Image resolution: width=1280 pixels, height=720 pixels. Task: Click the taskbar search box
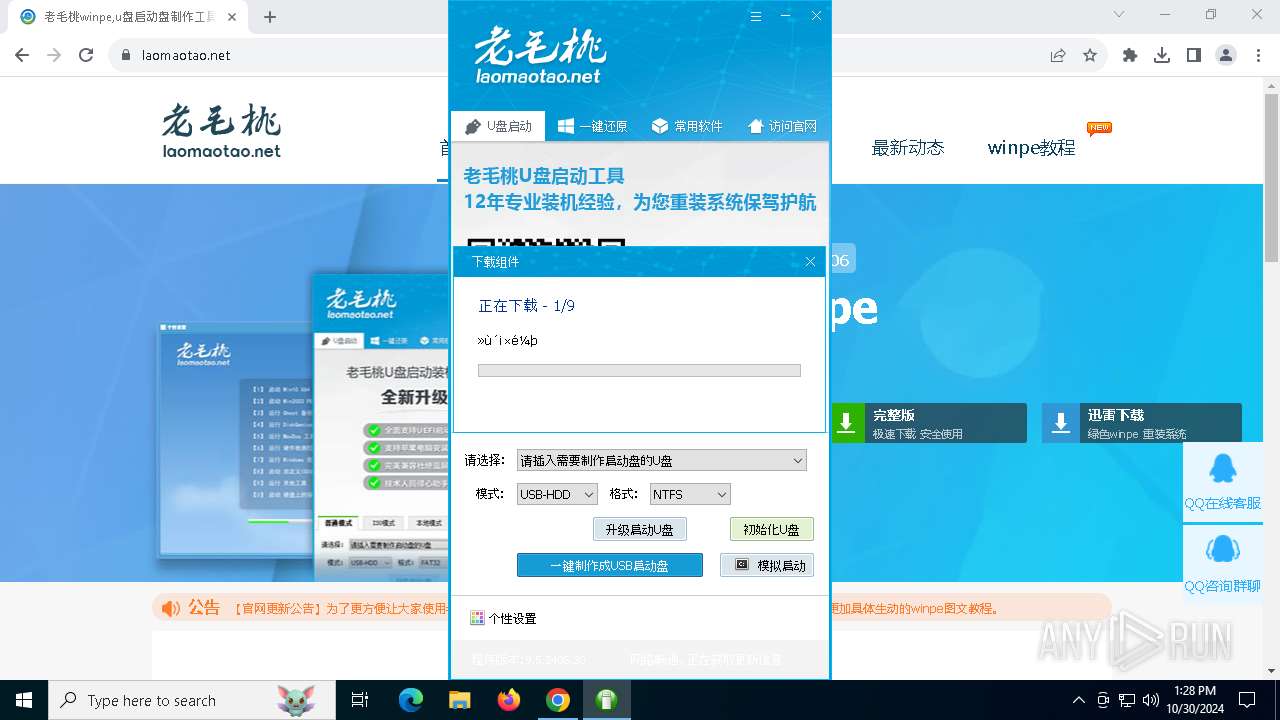[x=192, y=700]
